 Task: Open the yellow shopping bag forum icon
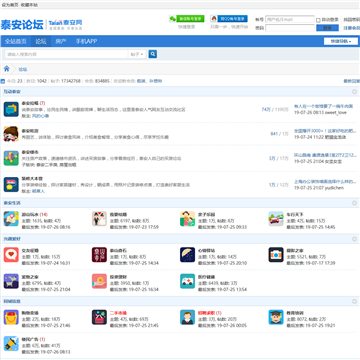[x=11, y=317]
